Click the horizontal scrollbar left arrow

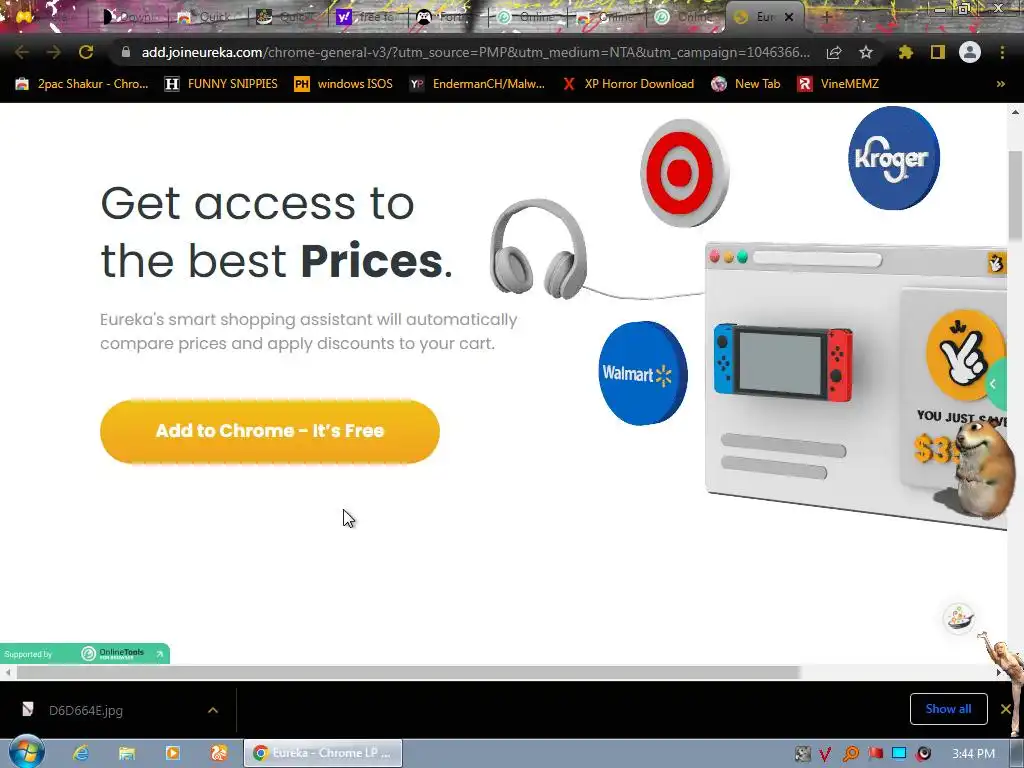tap(8, 672)
